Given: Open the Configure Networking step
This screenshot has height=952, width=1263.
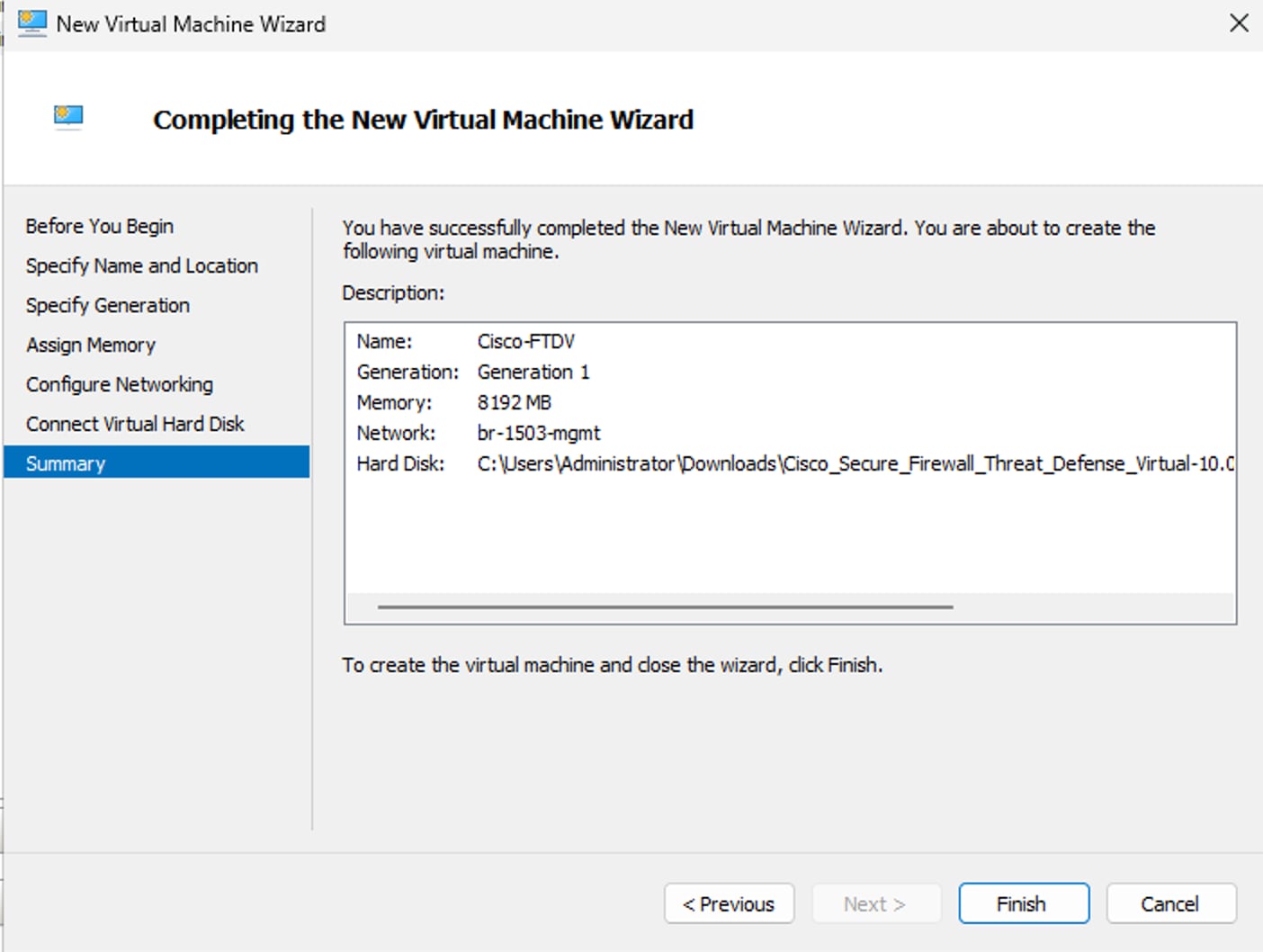Looking at the screenshot, I should click(x=120, y=384).
